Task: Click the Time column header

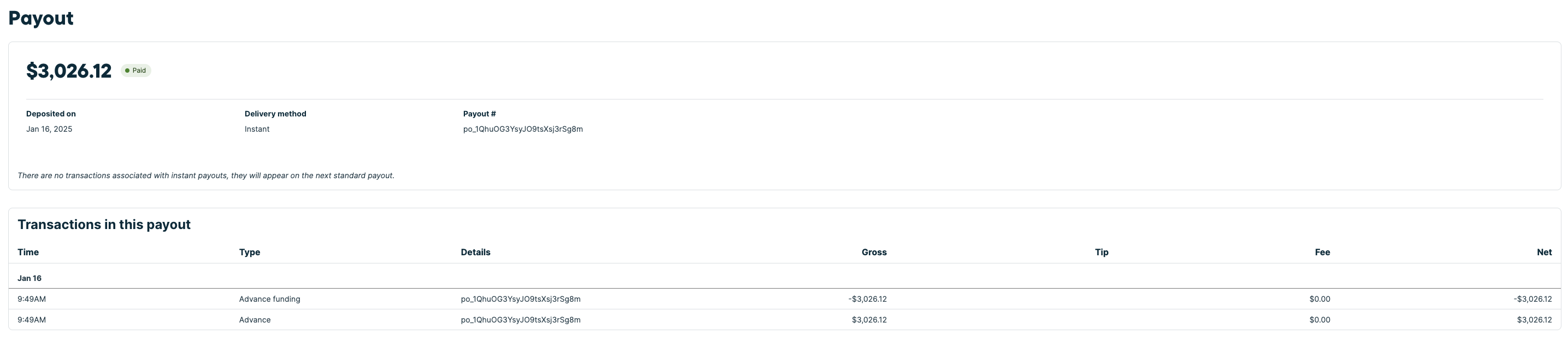Action: point(28,252)
